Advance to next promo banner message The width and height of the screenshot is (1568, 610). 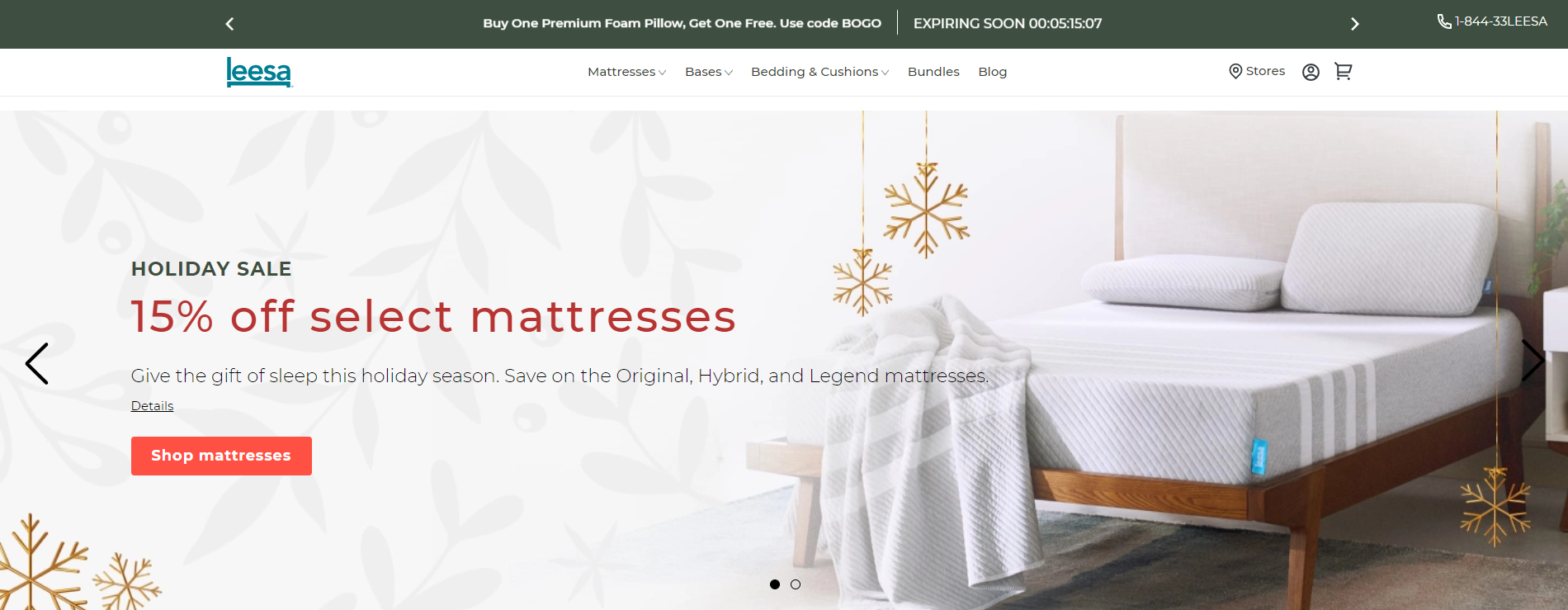click(x=1354, y=24)
